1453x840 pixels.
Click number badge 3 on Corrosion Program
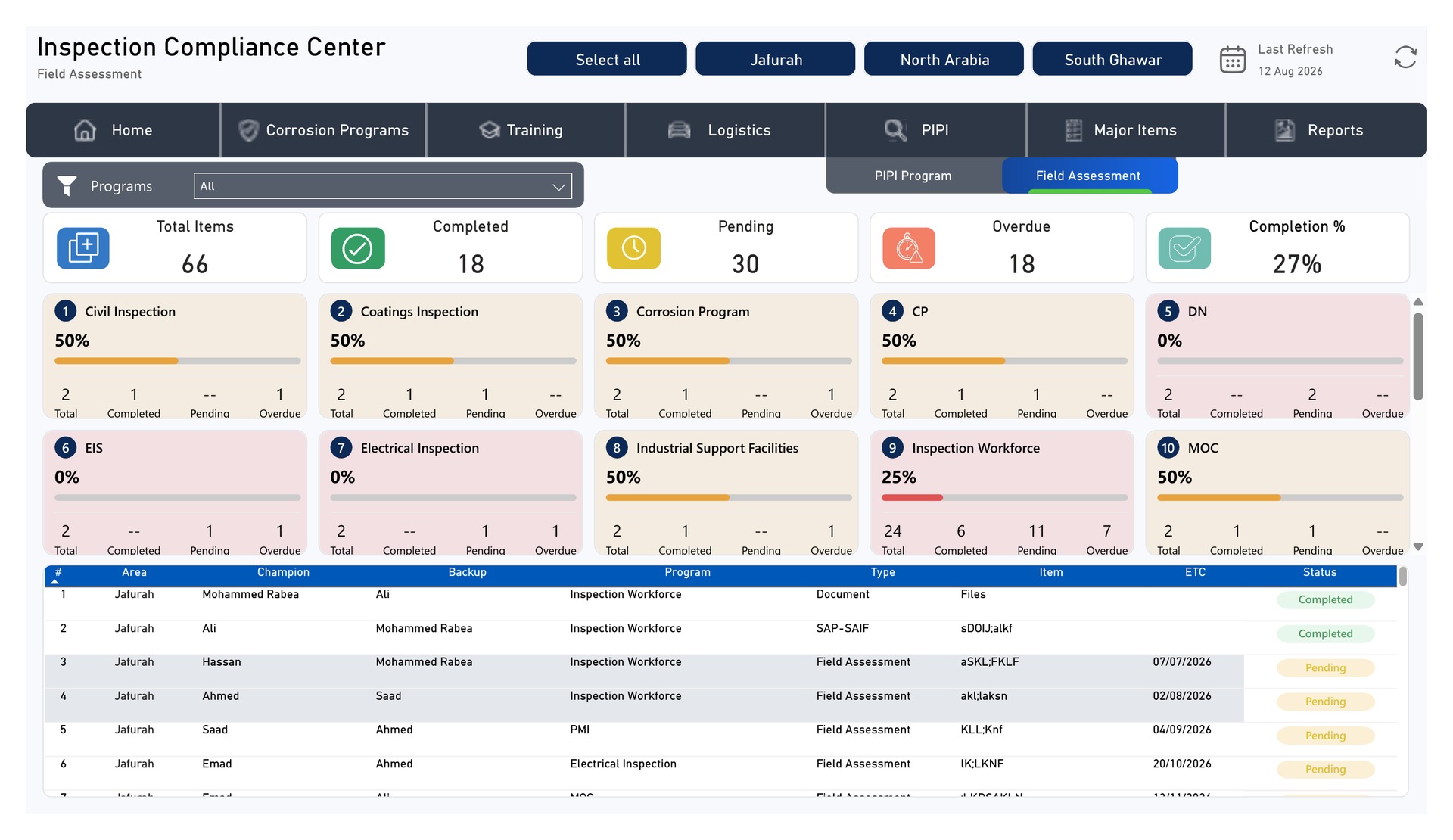pos(617,311)
